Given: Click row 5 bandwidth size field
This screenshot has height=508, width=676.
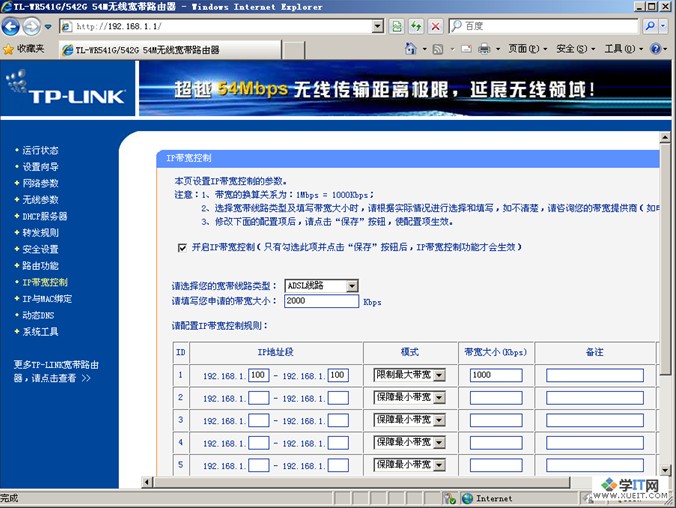Looking at the screenshot, I should pos(496,465).
